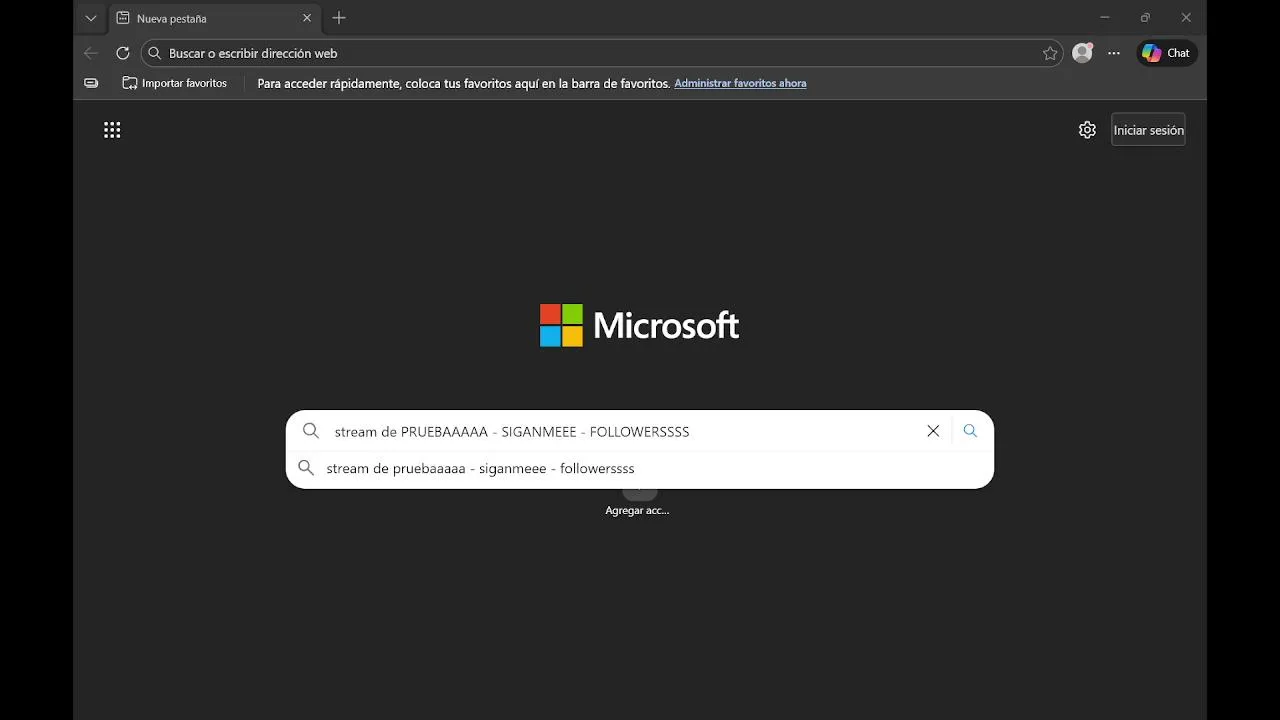
Task: Open Copilot Chat button
Action: (x=1167, y=53)
